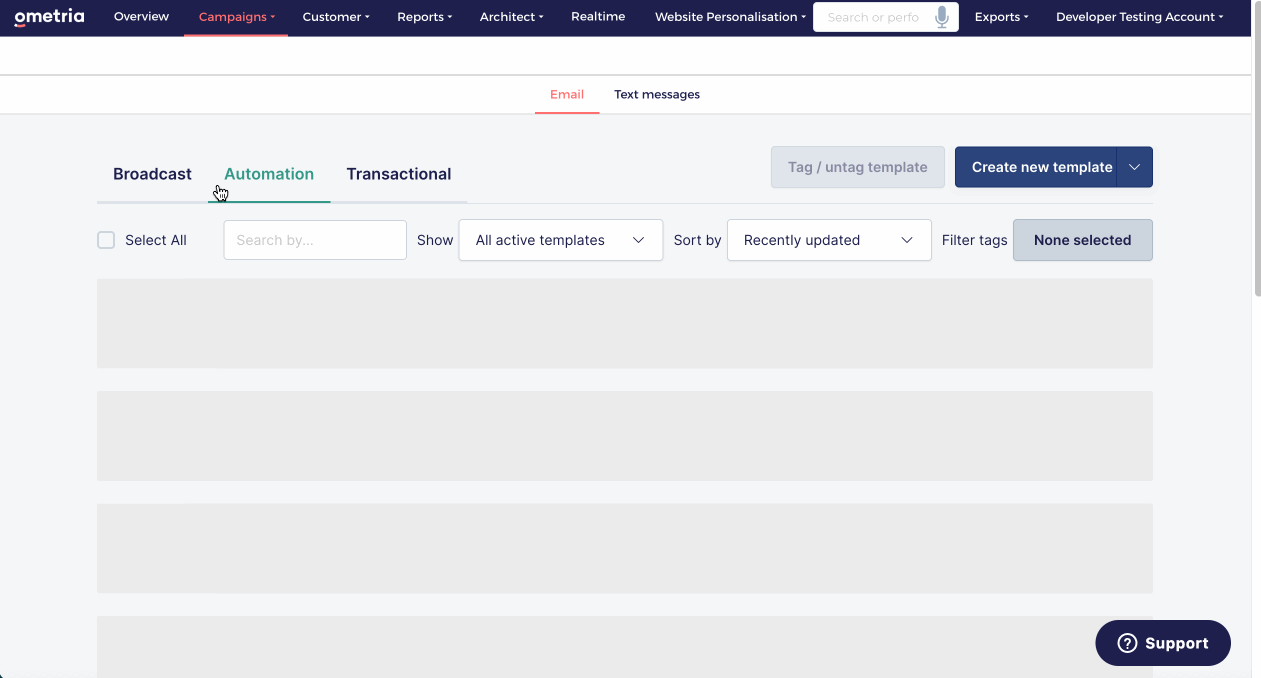Click the microphone icon in search box
Image resolution: width=1261 pixels, height=678 pixels.
click(941, 17)
